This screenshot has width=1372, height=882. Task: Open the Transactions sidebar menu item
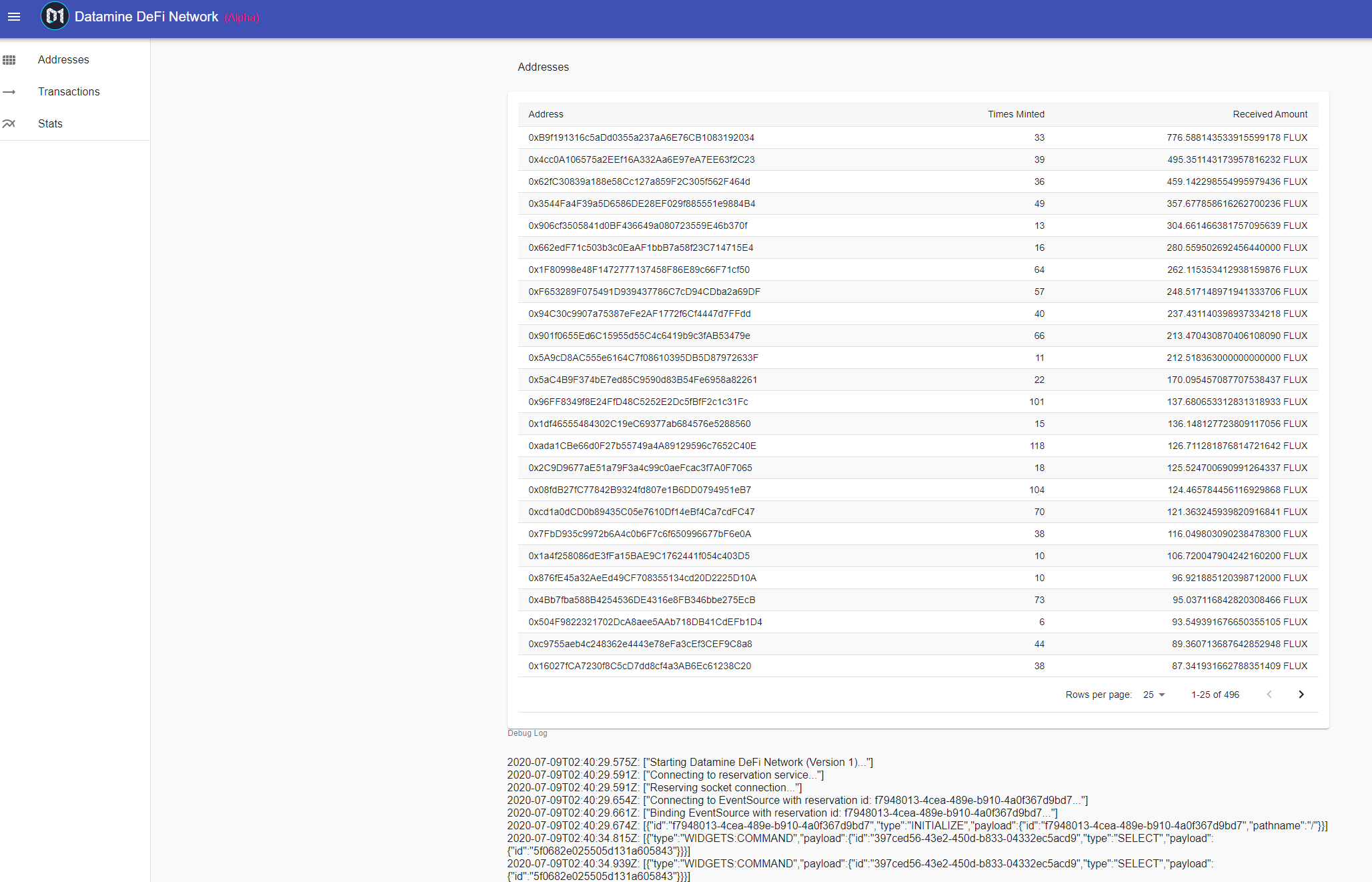75,92
